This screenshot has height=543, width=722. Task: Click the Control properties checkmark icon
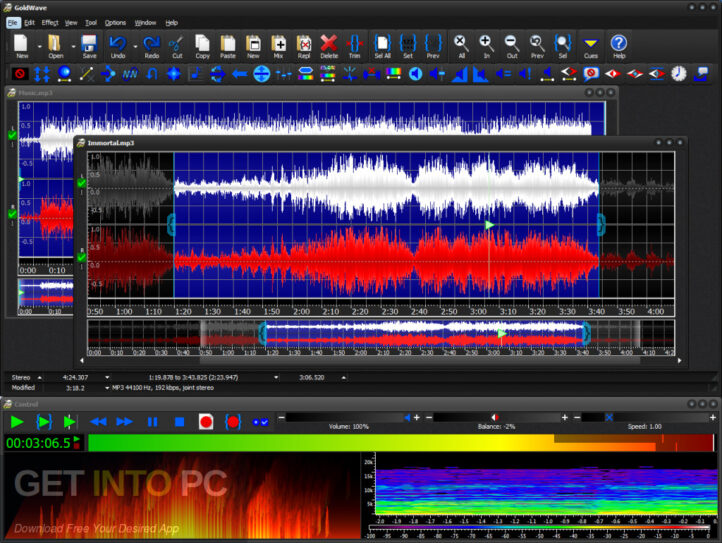[x=261, y=422]
